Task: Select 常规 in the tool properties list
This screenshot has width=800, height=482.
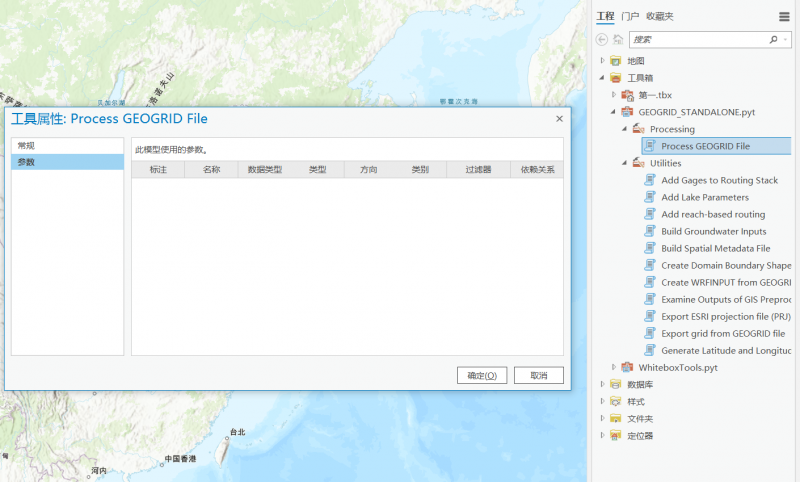Action: (27, 146)
